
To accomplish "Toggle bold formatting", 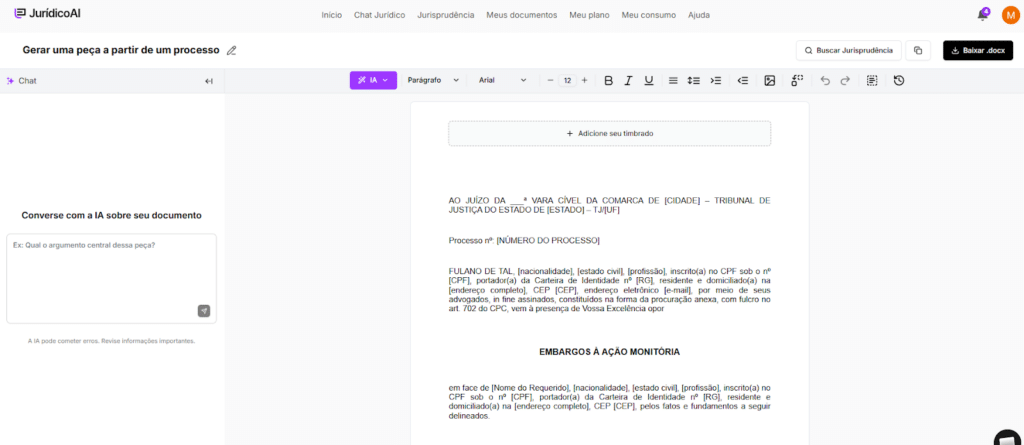I will [609, 80].
